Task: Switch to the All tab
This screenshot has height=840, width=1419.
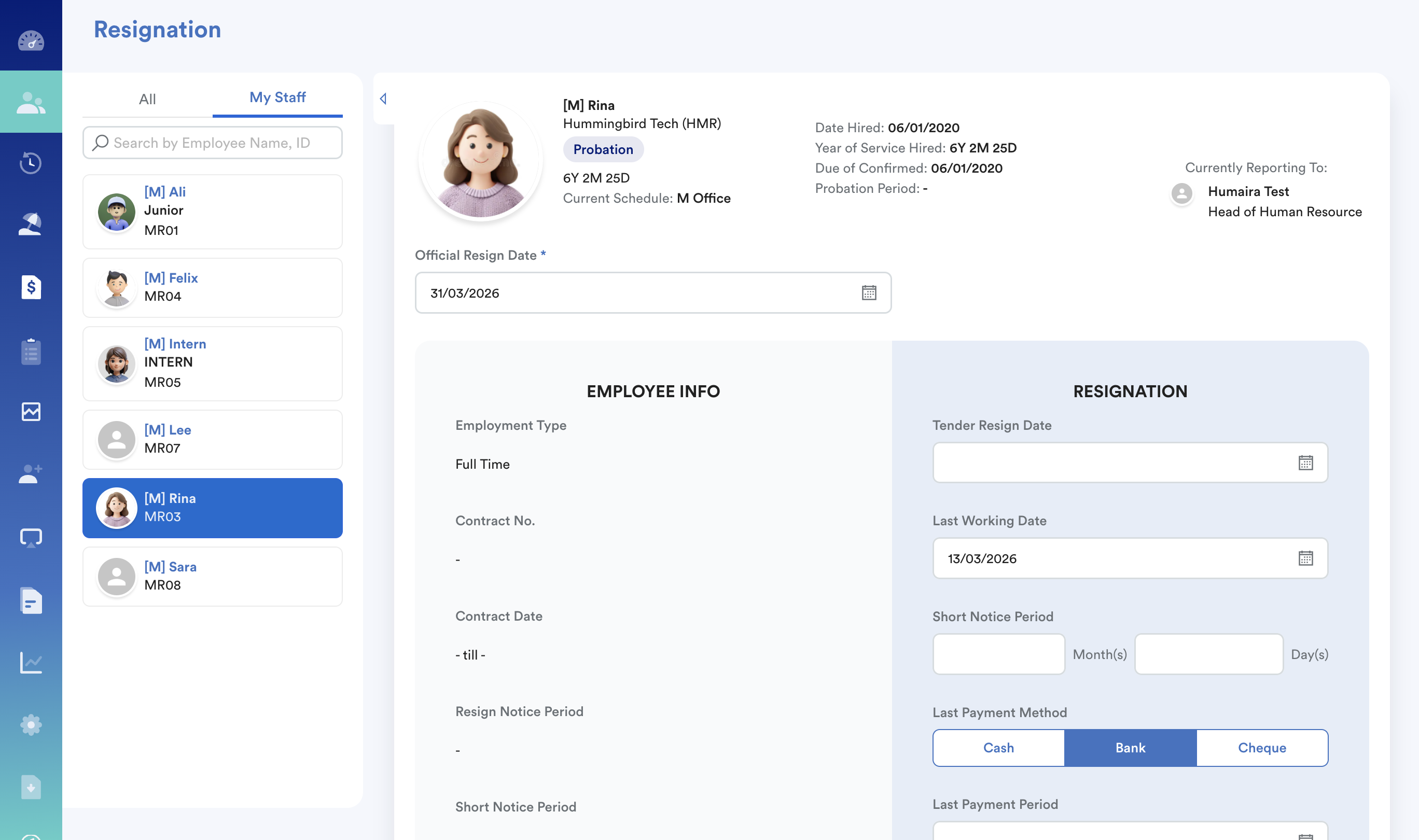Action: click(x=147, y=99)
